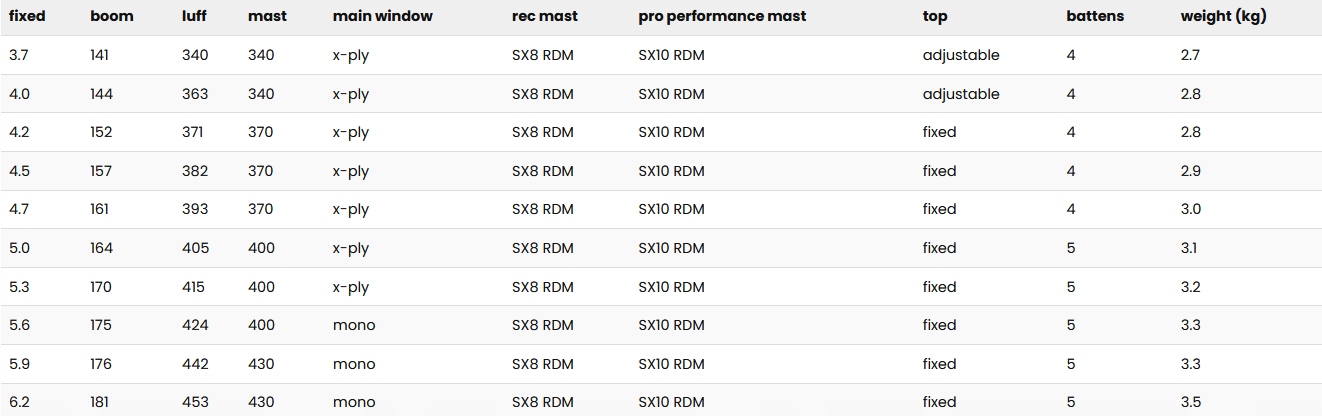Select the weight value 3.2 cell
This screenshot has height=416, width=1322.
click(x=1191, y=287)
